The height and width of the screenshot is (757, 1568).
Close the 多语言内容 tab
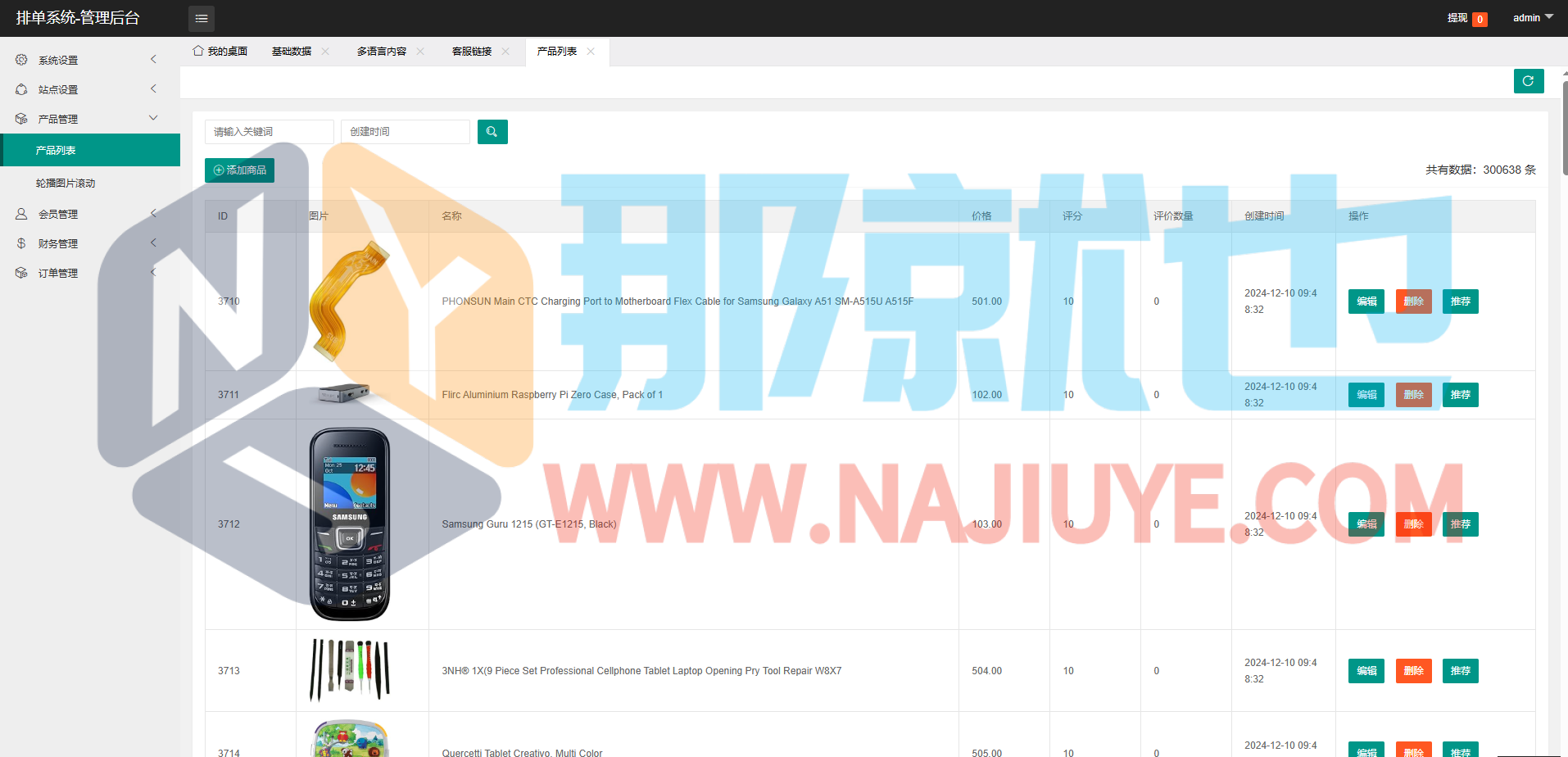pyautogui.click(x=420, y=52)
